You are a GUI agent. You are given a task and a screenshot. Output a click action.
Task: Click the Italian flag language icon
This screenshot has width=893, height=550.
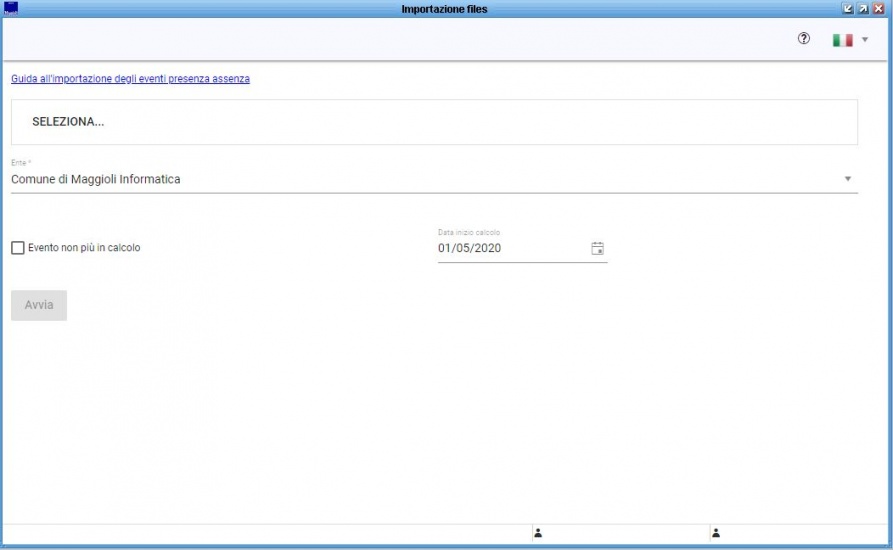pos(842,40)
